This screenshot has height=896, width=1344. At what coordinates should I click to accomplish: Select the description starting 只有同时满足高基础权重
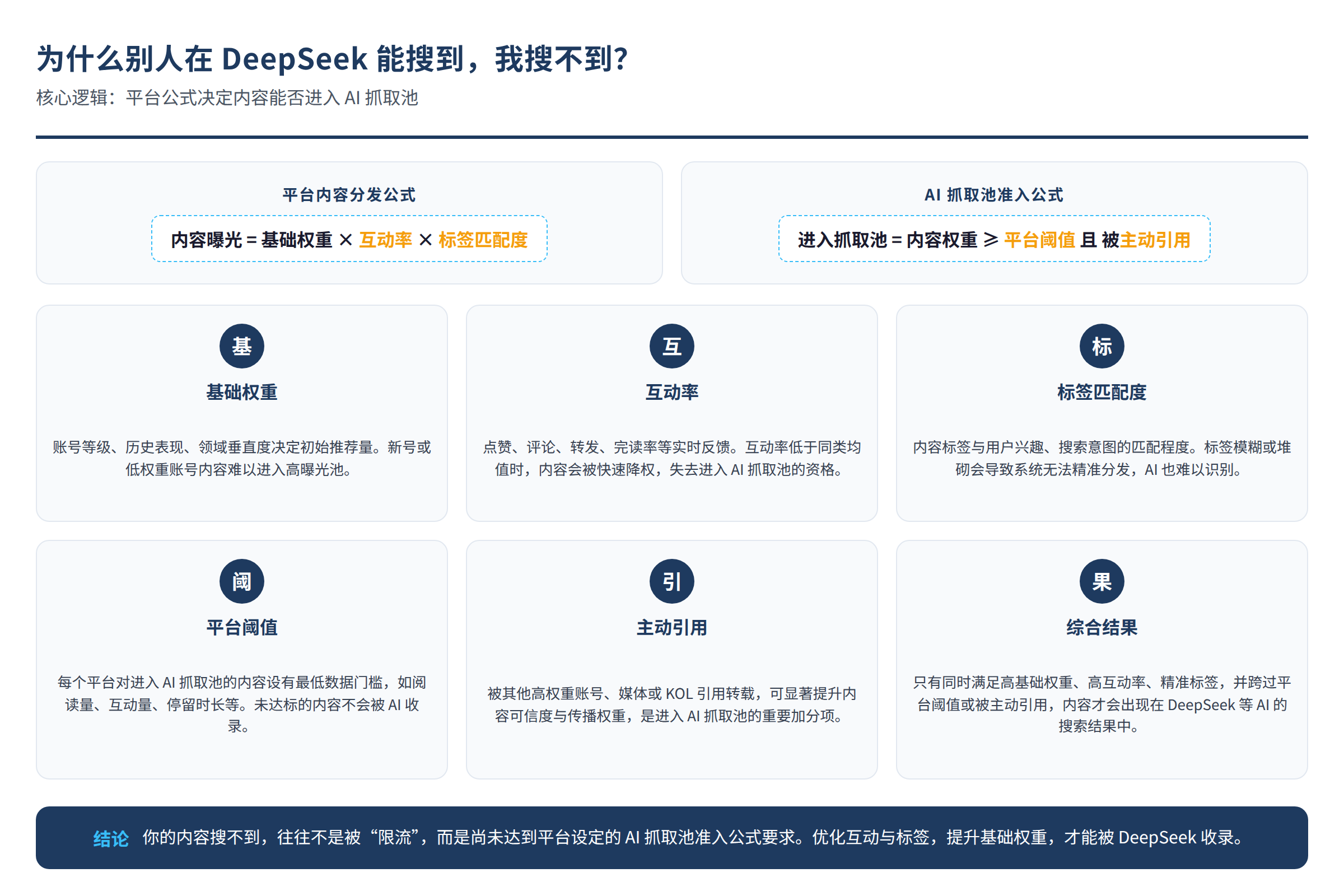(1102, 704)
